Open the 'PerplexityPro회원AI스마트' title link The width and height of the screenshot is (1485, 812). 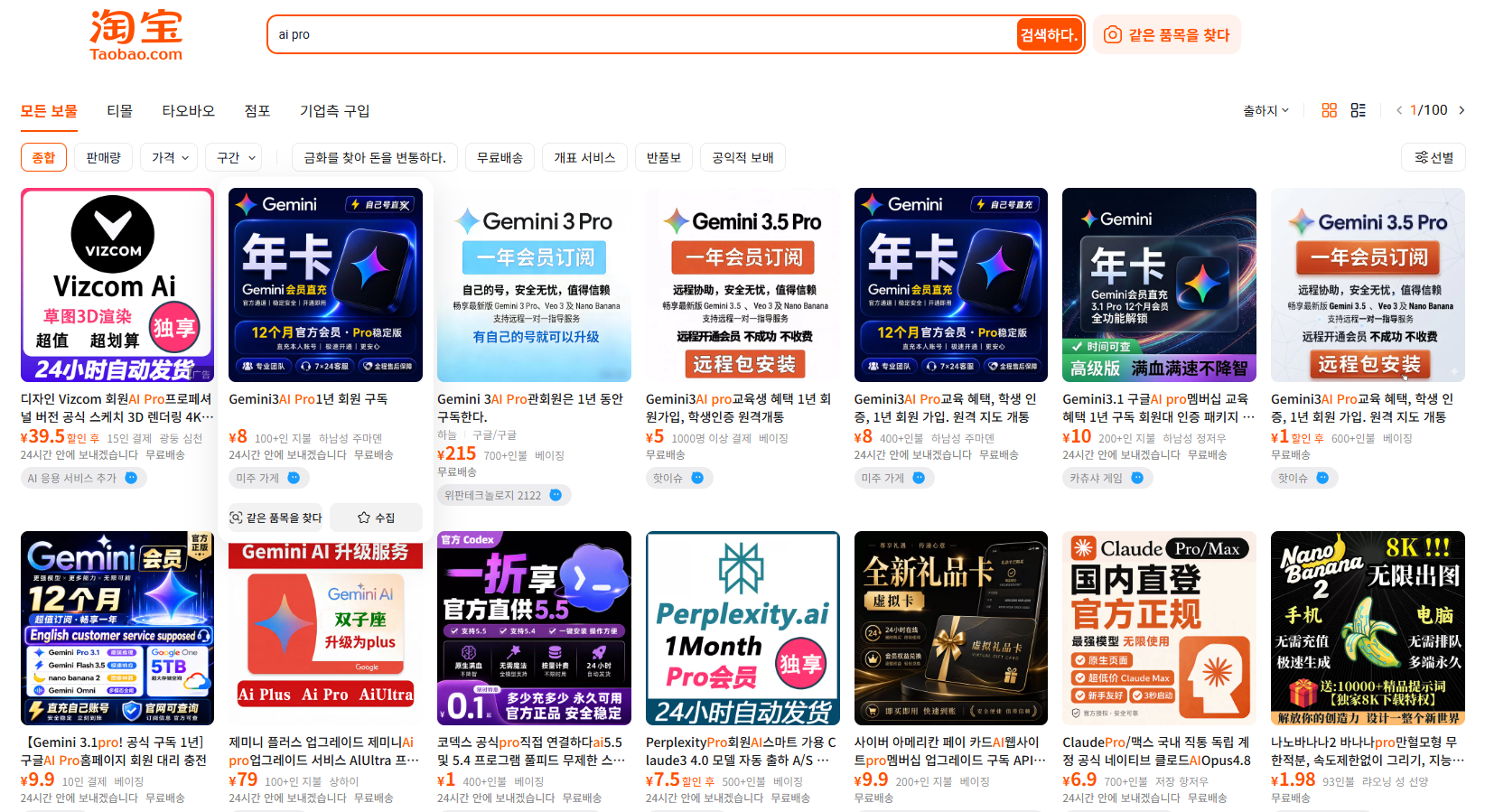click(x=742, y=751)
